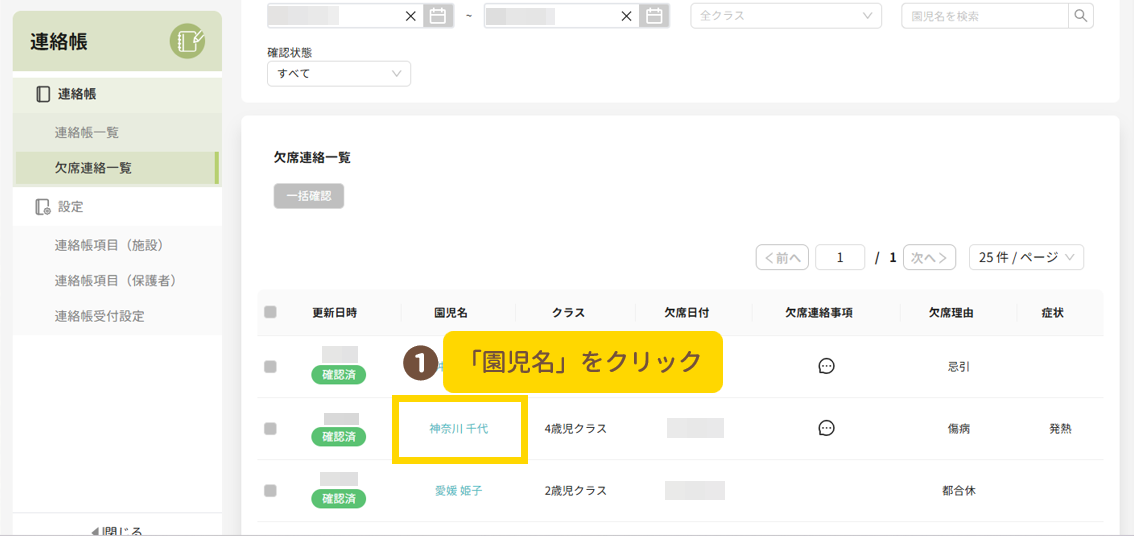Screen dimensions: 1134x536
Task: Check the row checkbox for 神奈川 千代
Action: (x=270, y=428)
